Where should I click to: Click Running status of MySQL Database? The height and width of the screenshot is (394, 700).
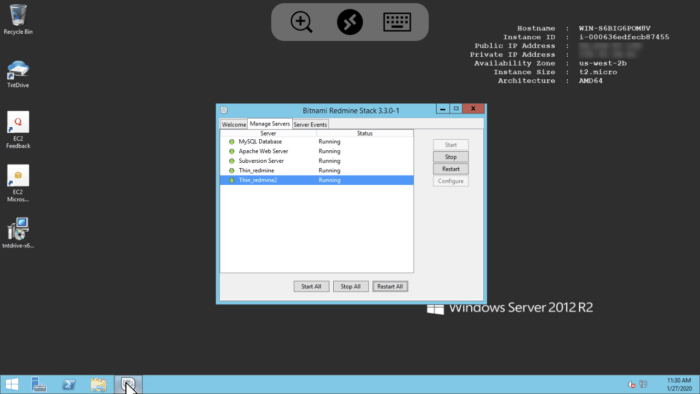[x=329, y=141]
